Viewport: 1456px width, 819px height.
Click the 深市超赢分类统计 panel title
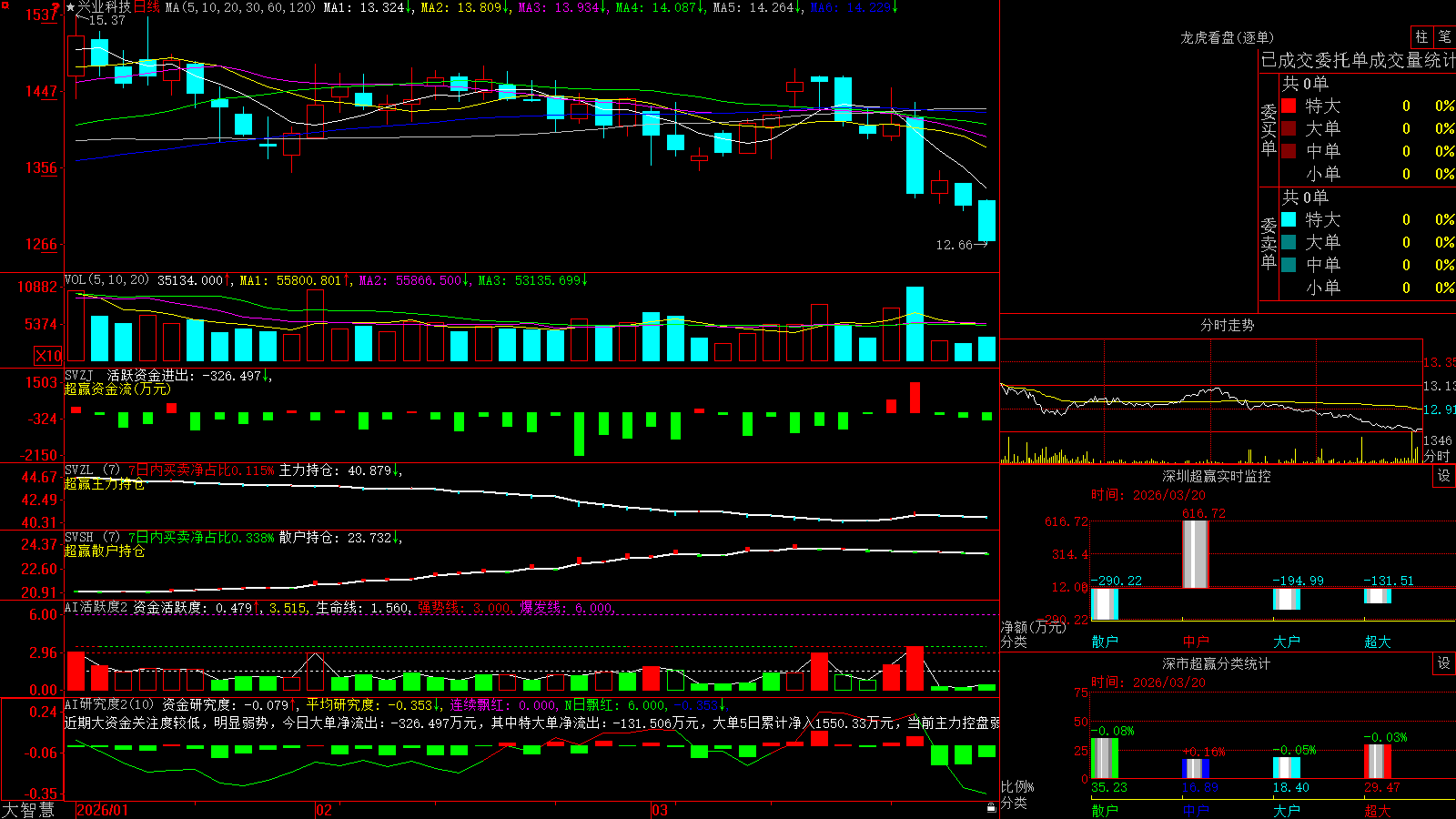[1216, 663]
